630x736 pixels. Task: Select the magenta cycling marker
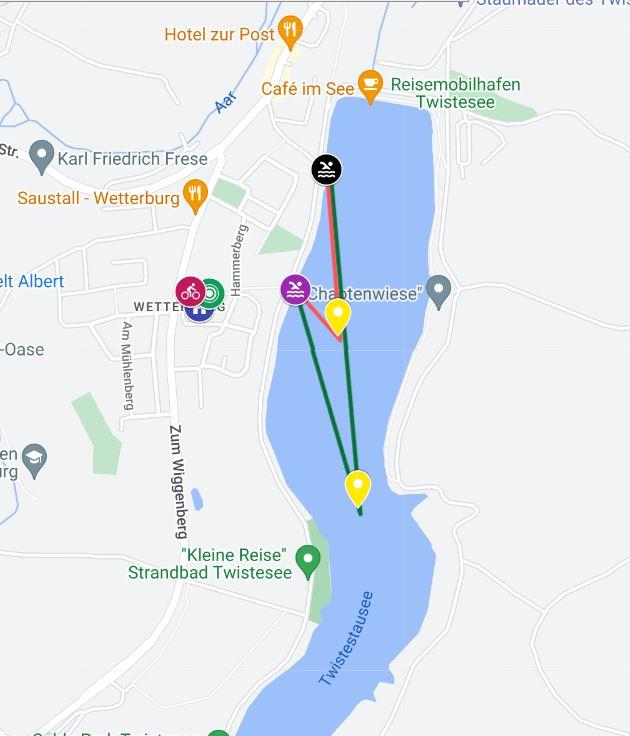tap(190, 292)
